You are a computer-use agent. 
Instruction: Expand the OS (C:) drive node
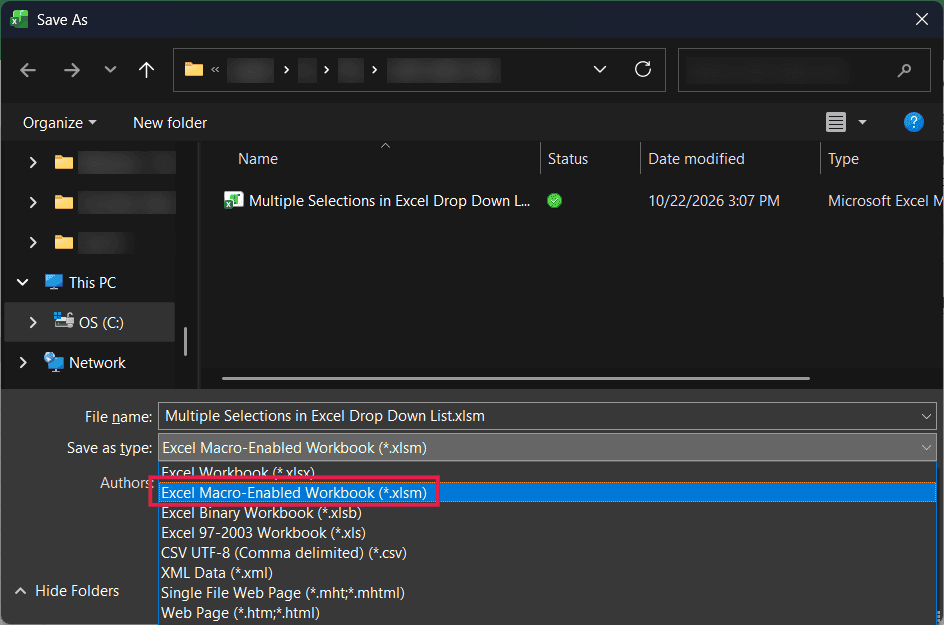(33, 323)
